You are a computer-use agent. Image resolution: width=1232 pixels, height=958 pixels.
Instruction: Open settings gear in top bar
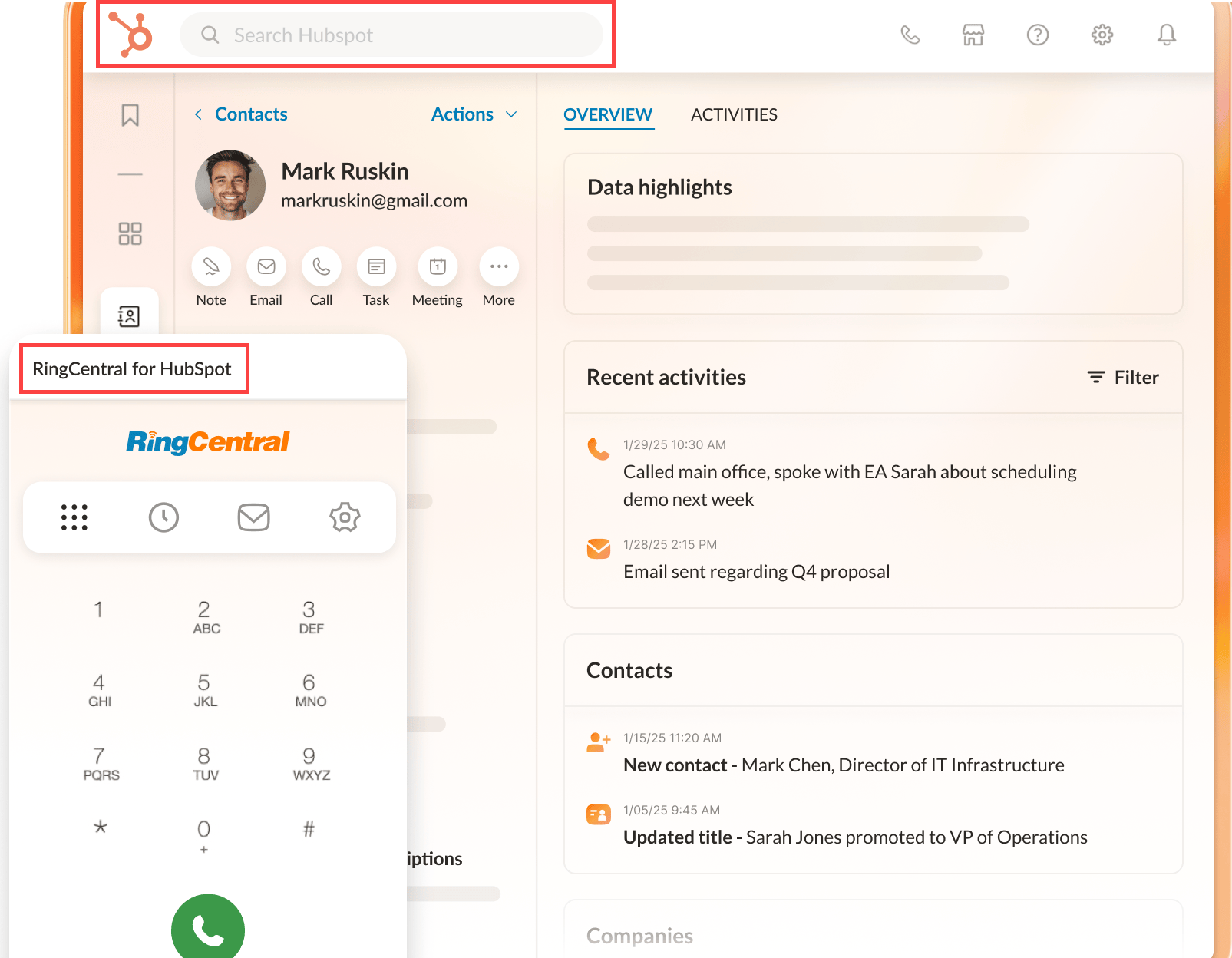point(1102,35)
